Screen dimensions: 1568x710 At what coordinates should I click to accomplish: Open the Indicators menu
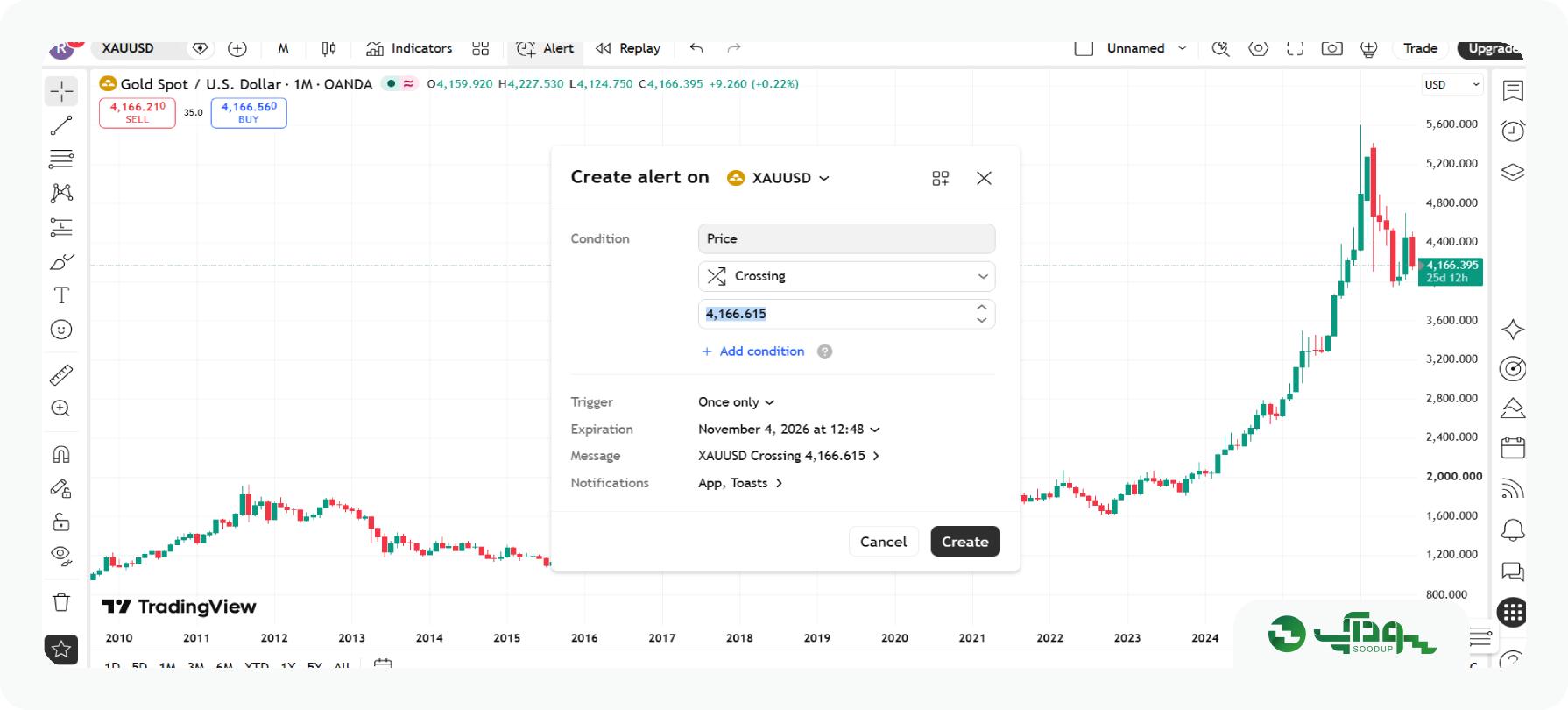click(x=409, y=48)
